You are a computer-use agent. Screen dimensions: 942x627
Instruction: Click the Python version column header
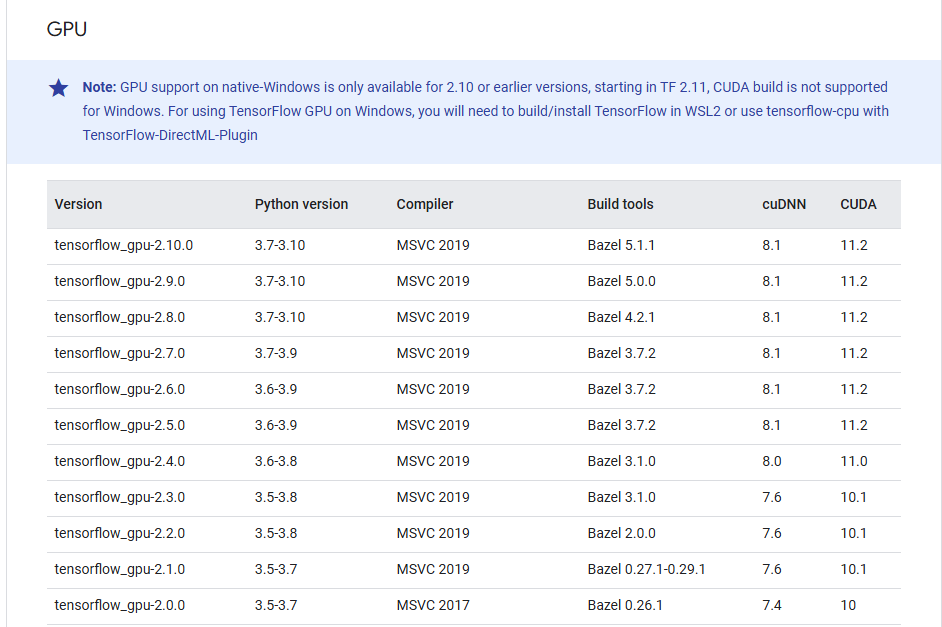[301, 204]
